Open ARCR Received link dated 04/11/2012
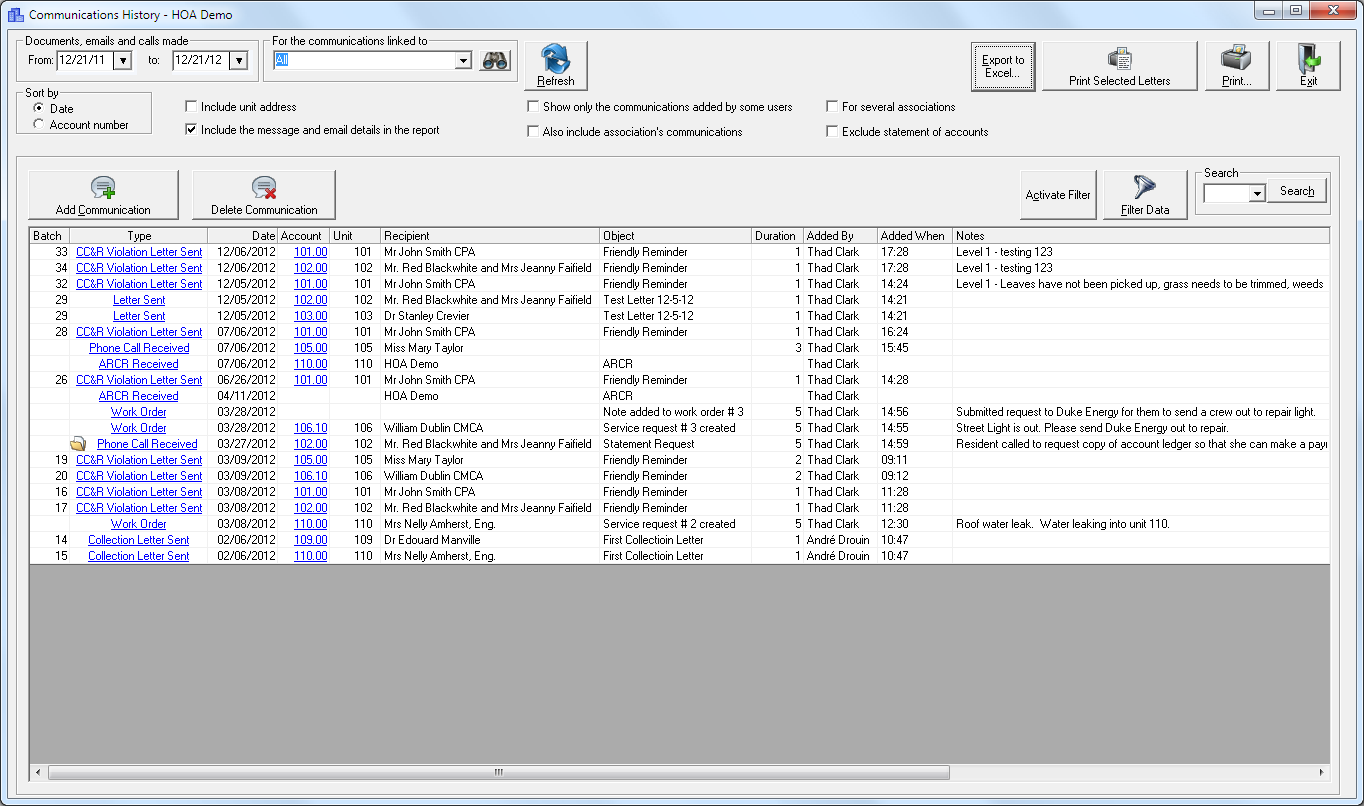The image size is (1364, 806). (139, 396)
